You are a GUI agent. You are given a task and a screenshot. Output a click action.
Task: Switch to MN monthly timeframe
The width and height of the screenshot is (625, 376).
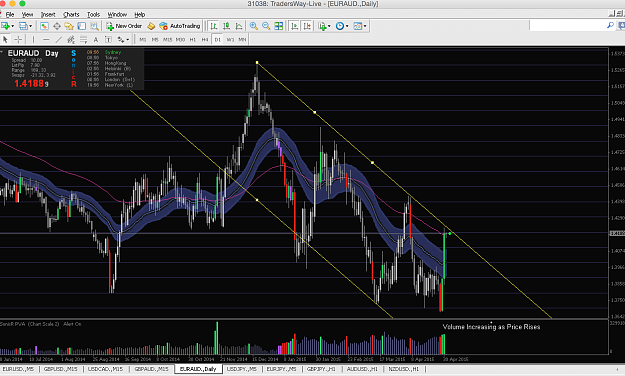pyautogui.click(x=242, y=39)
